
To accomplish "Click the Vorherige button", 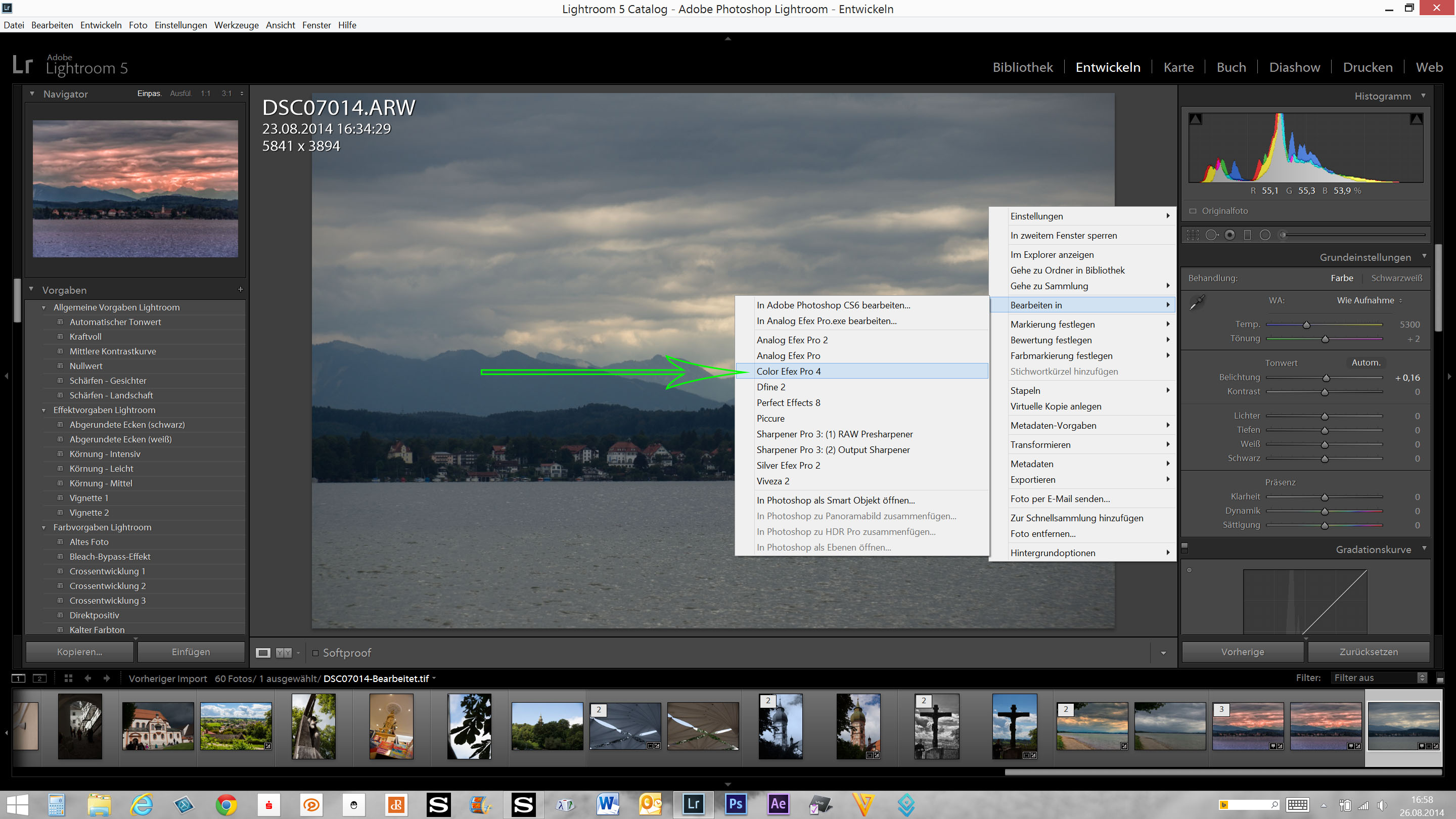I will tap(1242, 652).
